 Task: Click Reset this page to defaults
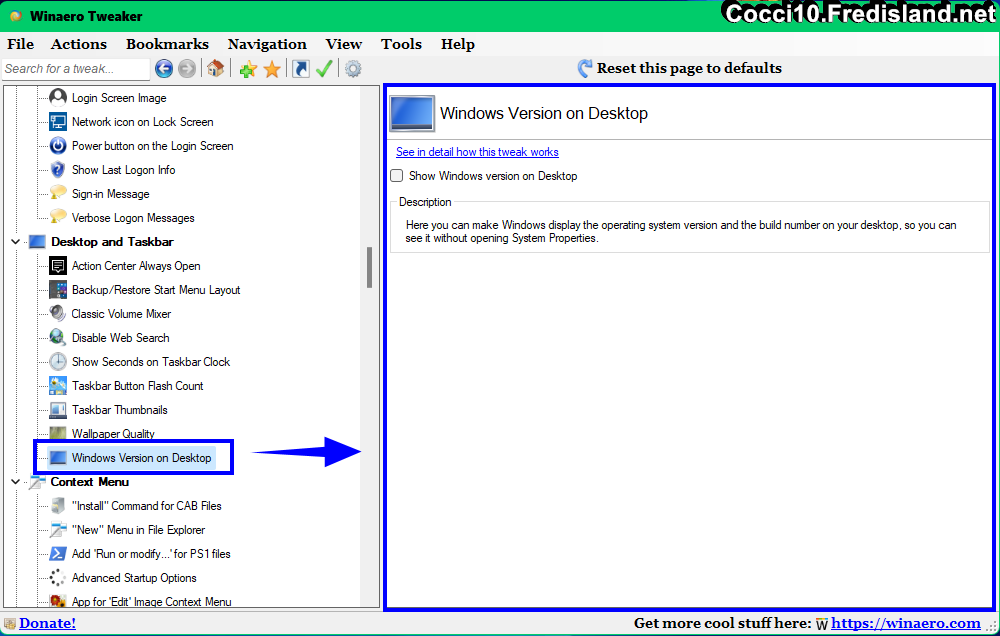point(680,68)
